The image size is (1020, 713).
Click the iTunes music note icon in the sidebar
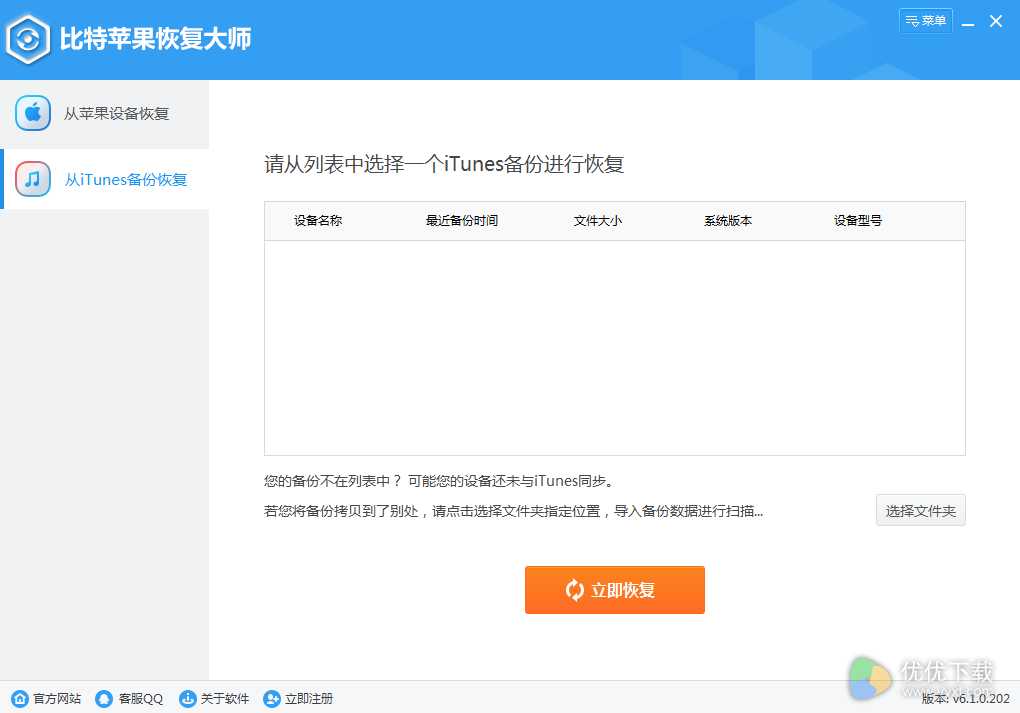(x=33, y=179)
